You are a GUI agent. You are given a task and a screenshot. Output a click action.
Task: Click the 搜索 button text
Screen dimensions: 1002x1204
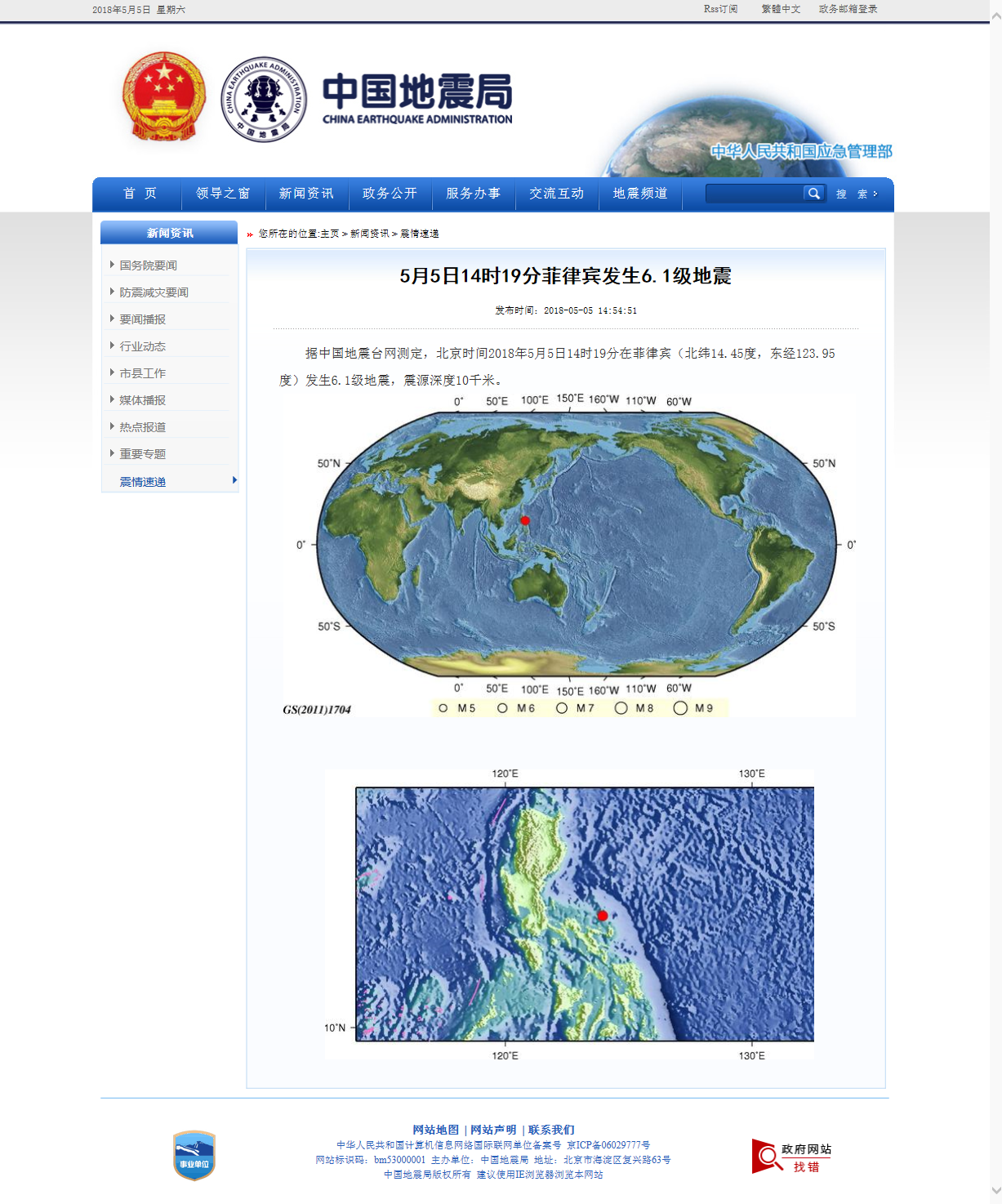[854, 194]
